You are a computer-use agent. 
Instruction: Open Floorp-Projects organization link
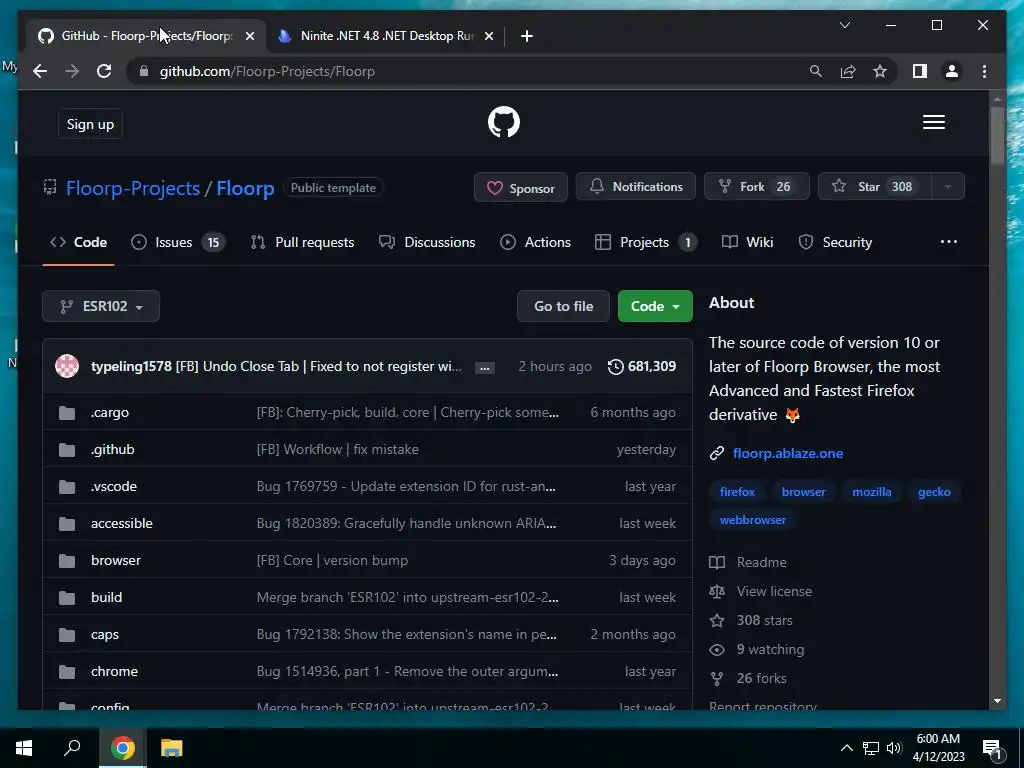pos(133,188)
